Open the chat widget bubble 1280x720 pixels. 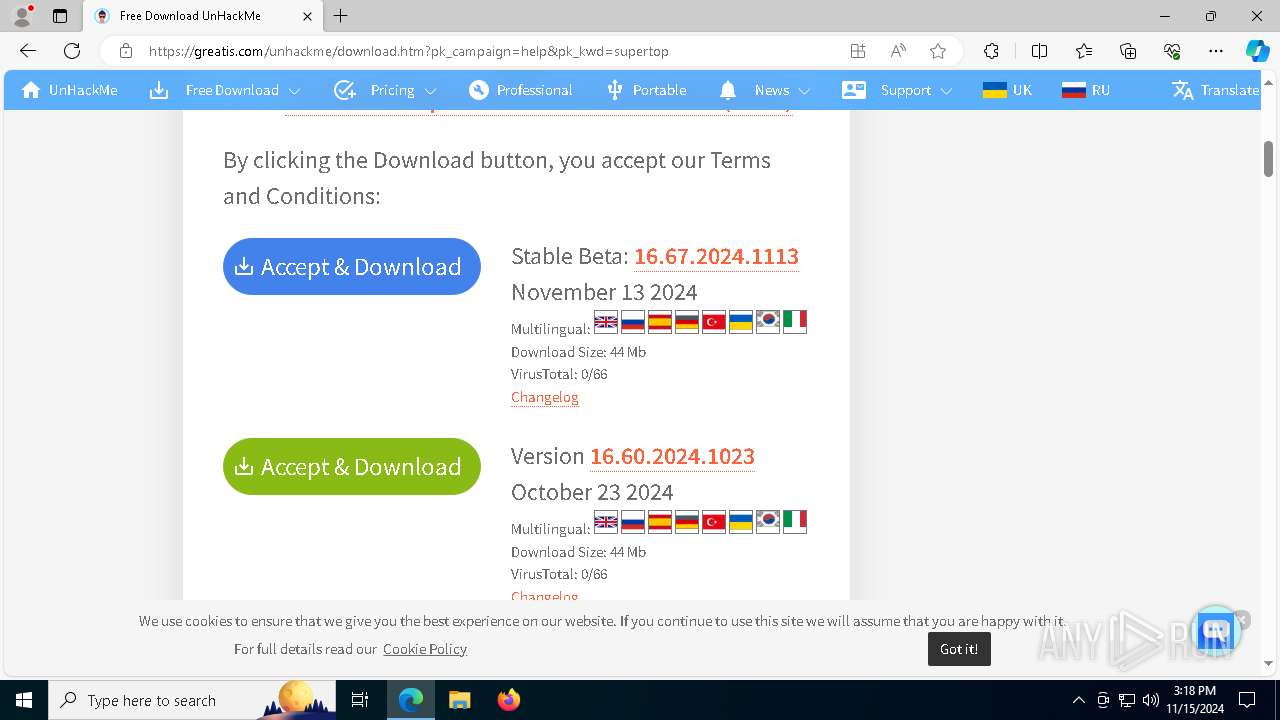tap(1216, 631)
